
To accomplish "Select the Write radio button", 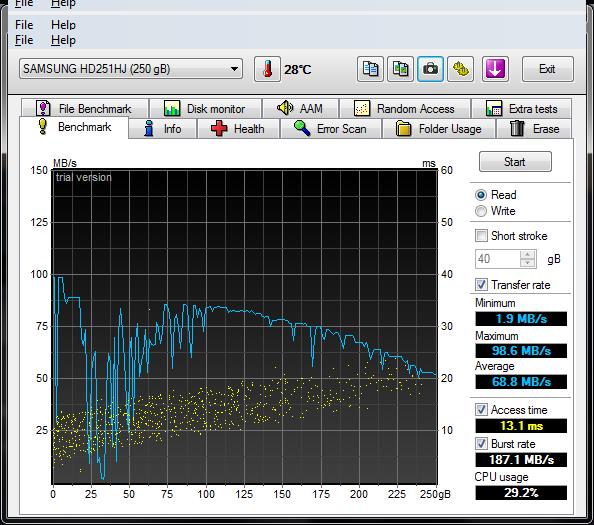I will click(x=481, y=211).
